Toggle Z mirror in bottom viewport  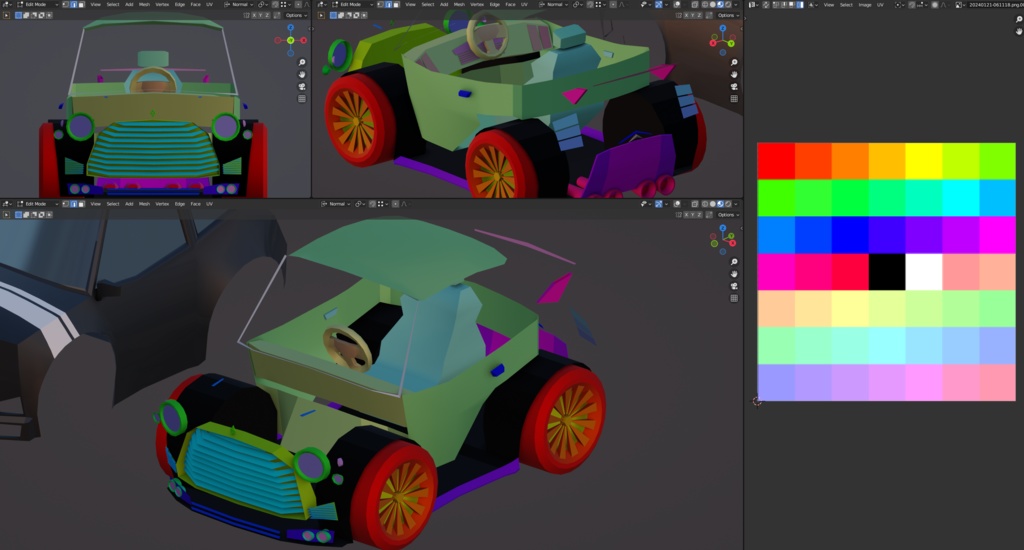(699, 214)
